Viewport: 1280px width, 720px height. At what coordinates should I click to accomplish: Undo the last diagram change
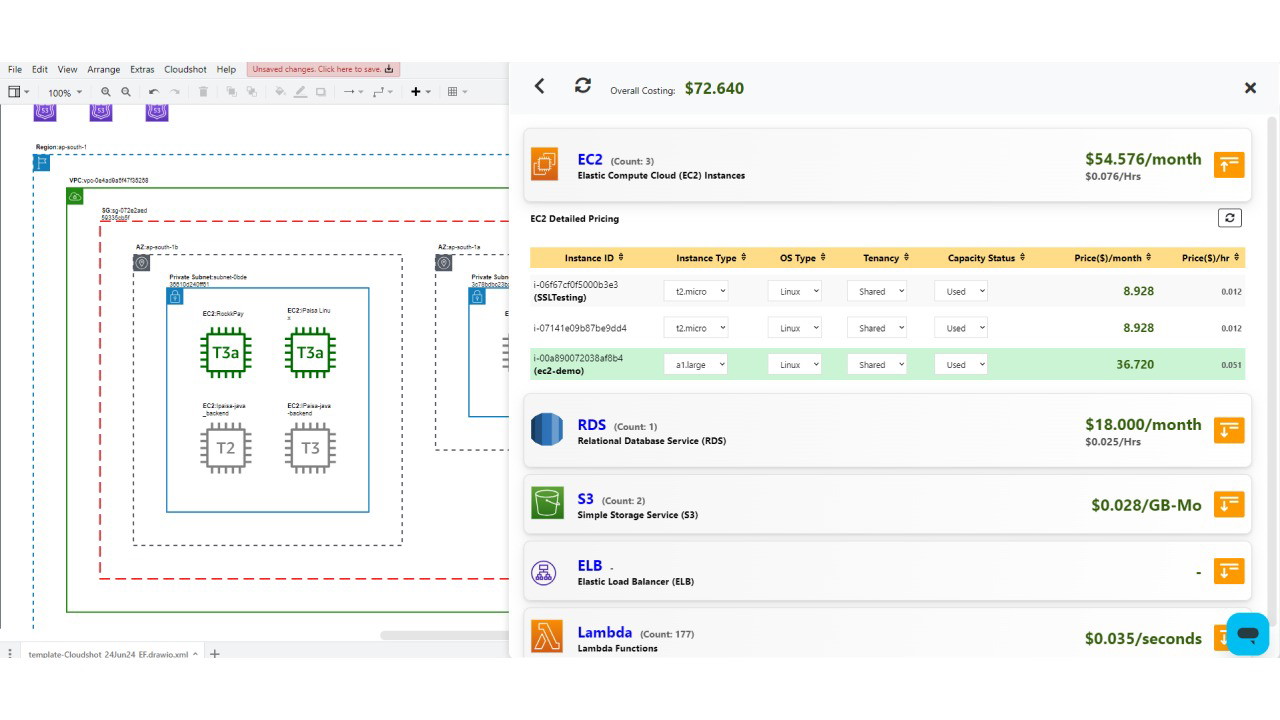tap(153, 92)
